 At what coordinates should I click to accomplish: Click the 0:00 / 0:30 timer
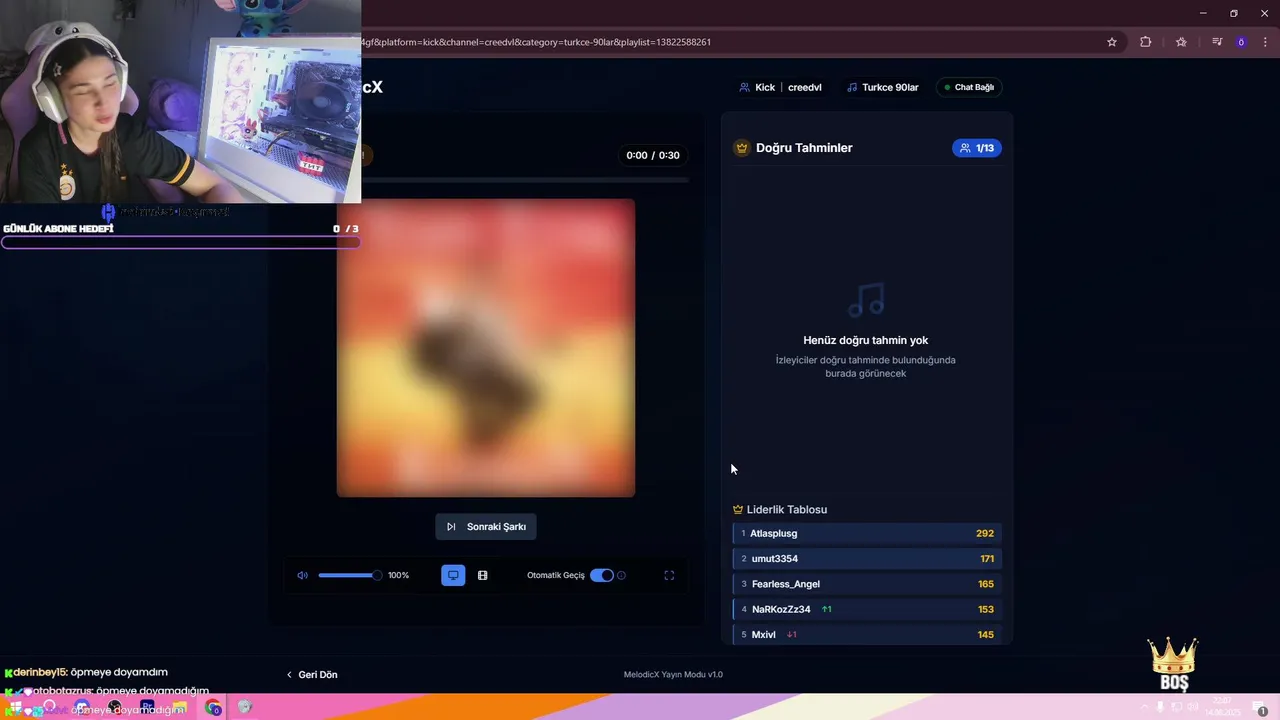tap(653, 155)
